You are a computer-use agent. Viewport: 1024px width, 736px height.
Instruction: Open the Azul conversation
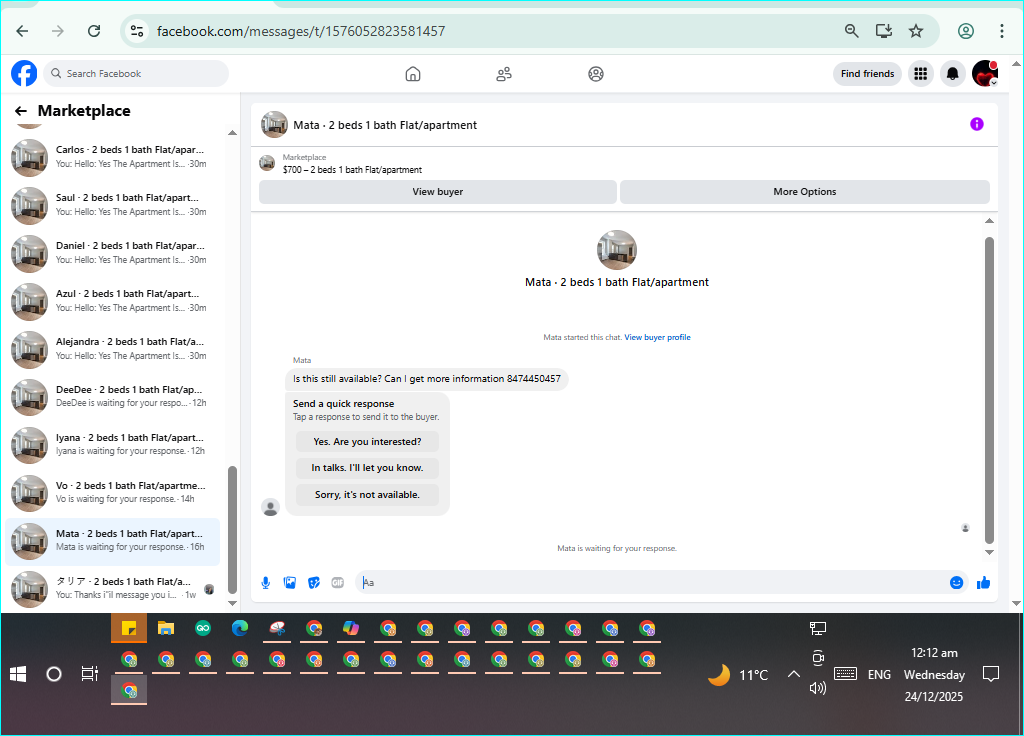click(x=112, y=301)
